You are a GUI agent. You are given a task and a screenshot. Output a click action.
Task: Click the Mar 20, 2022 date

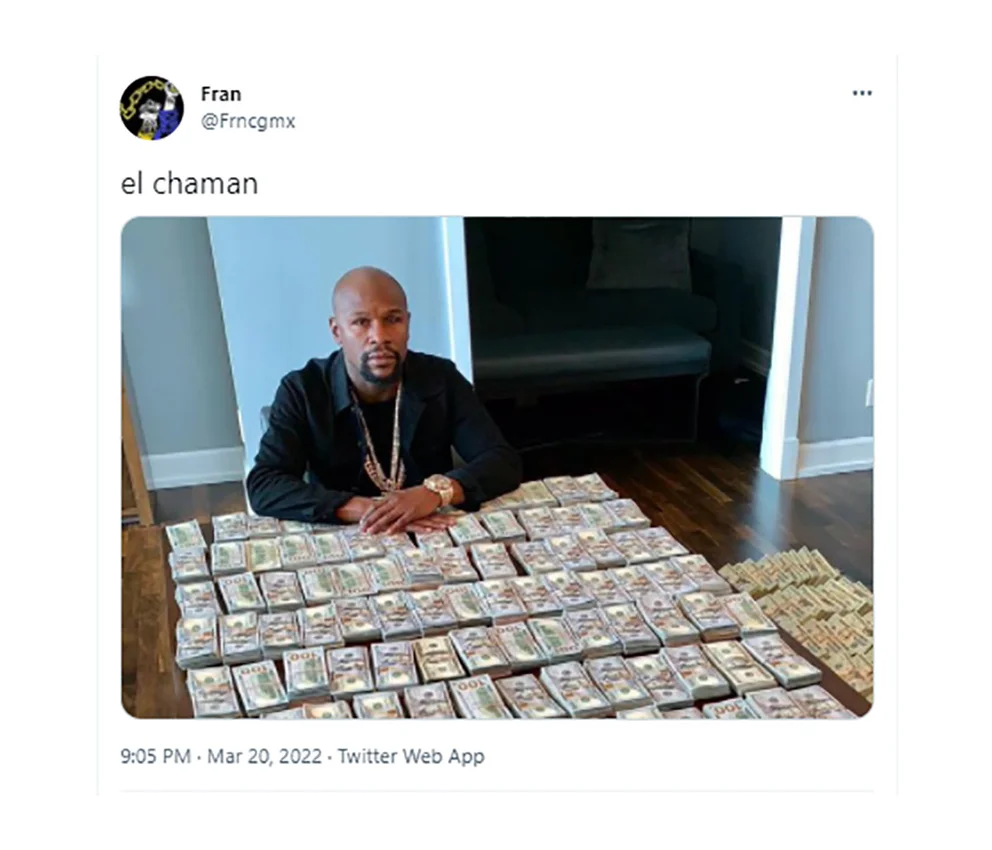pyautogui.click(x=264, y=756)
